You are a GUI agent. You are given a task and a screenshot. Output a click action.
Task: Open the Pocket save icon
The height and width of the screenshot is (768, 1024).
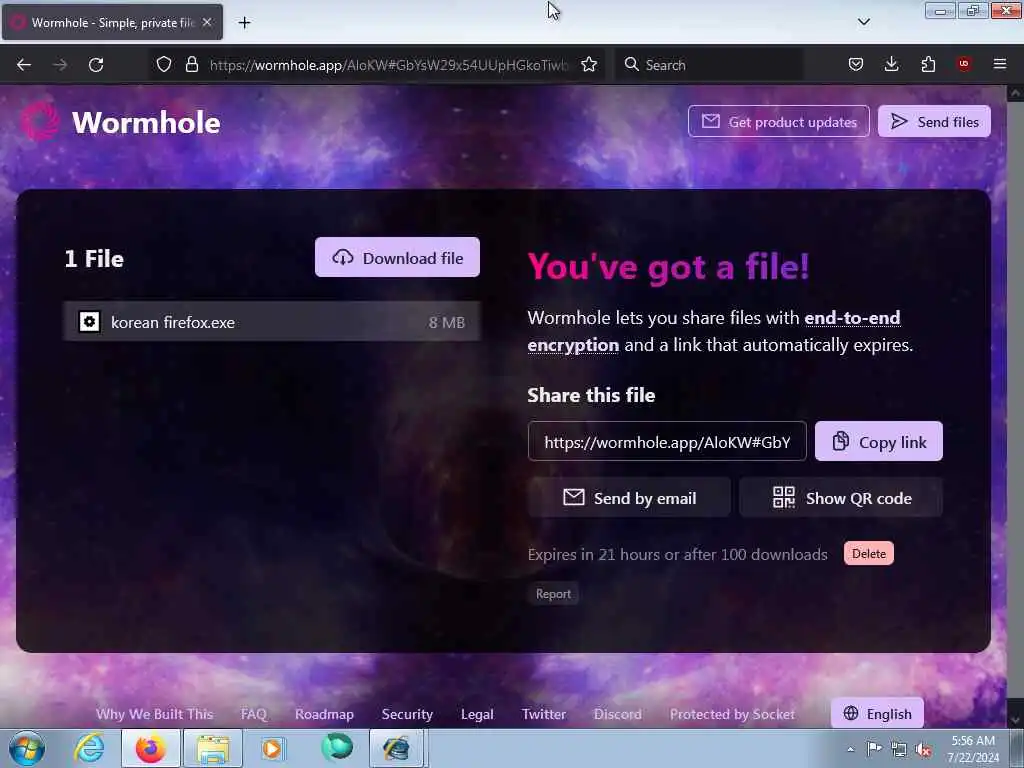pyautogui.click(x=856, y=64)
